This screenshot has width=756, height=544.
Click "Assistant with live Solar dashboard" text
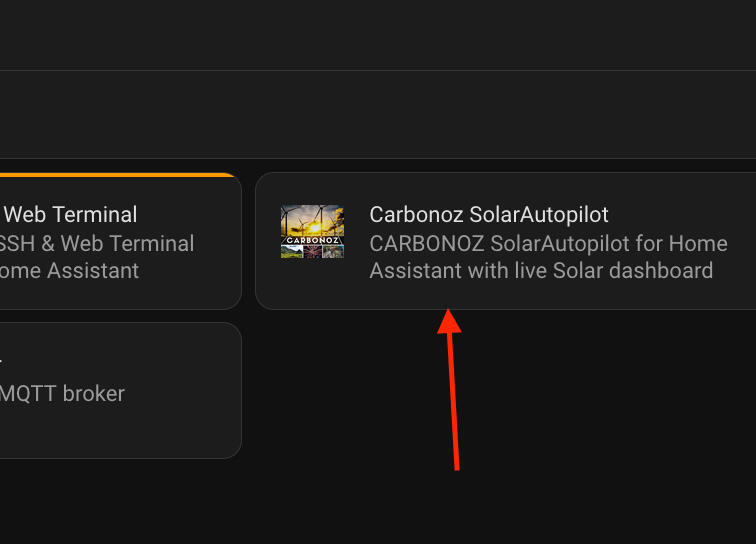point(541,270)
